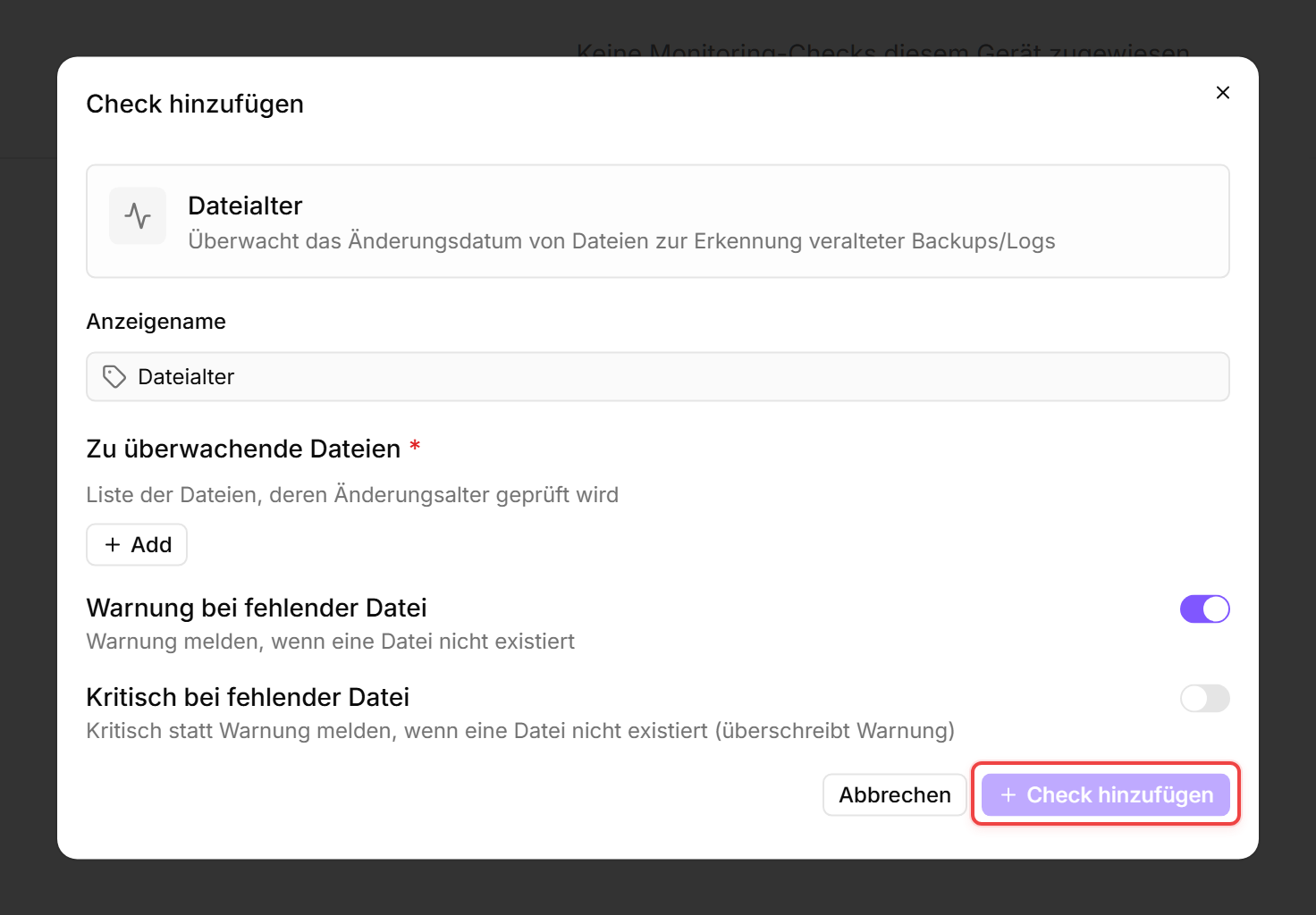Click the 'Liste der Dateien, deren Änderungsalter geprüft wird' text
Viewport: 1316px width, 915px height.
tap(352, 495)
